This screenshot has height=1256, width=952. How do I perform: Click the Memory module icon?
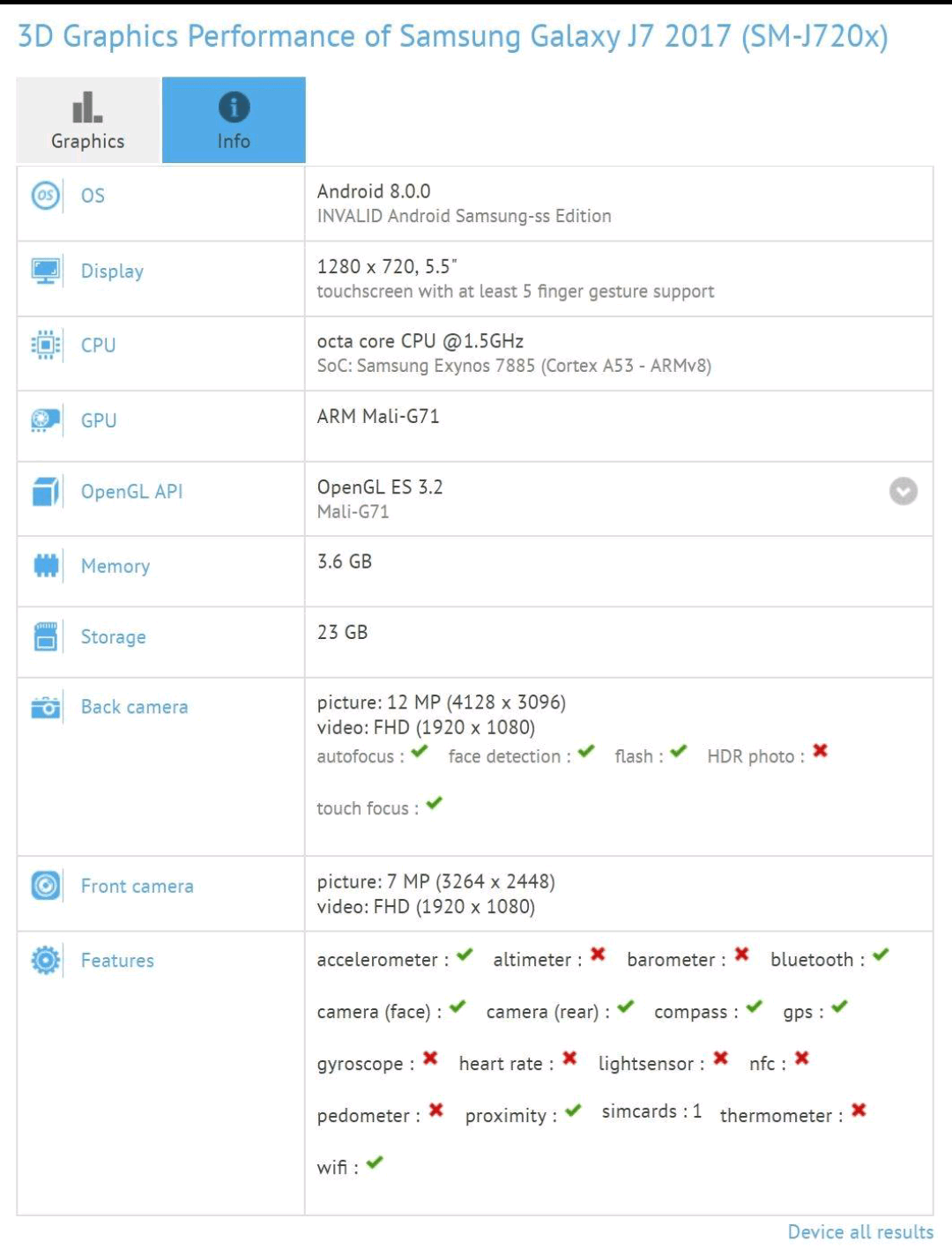(46, 566)
